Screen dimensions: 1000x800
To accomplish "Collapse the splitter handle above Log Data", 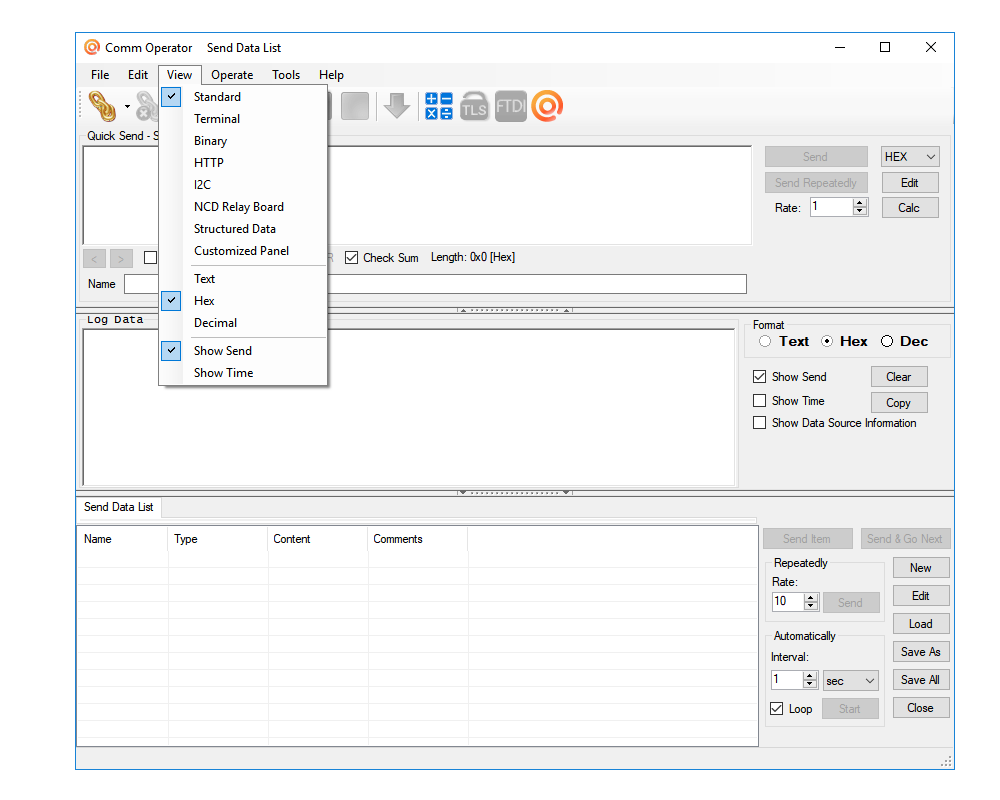I will tap(515, 310).
